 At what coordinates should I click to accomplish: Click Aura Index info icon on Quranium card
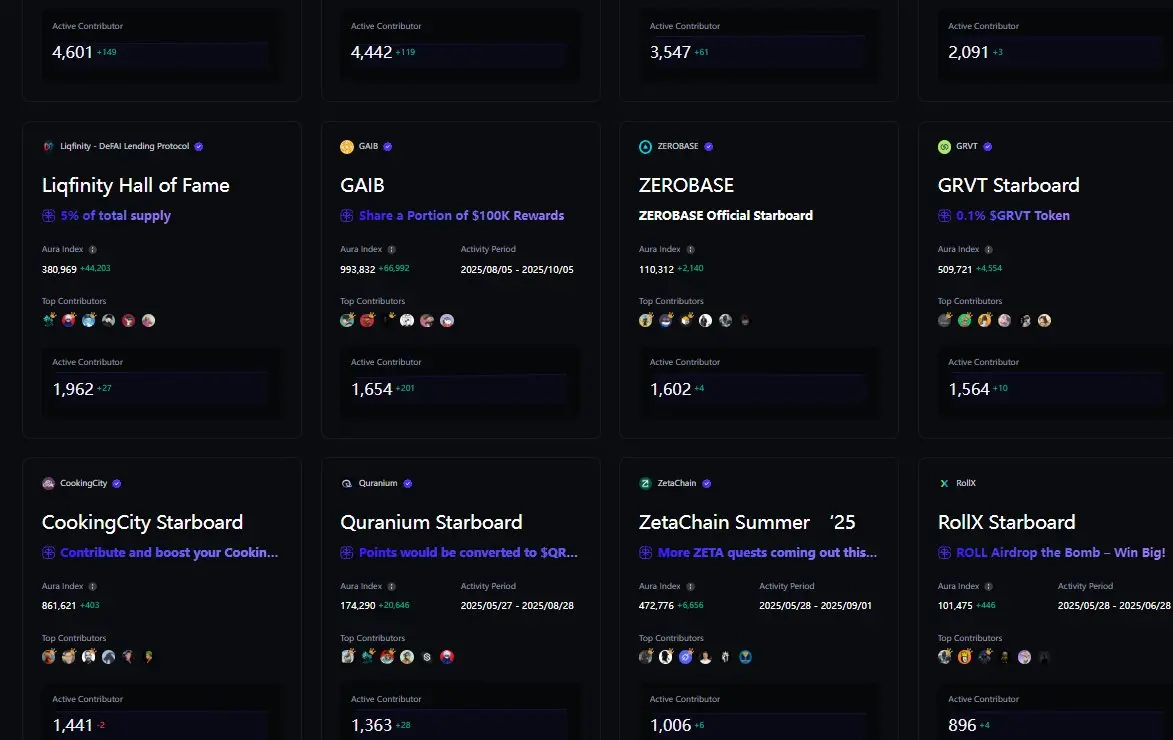click(391, 587)
